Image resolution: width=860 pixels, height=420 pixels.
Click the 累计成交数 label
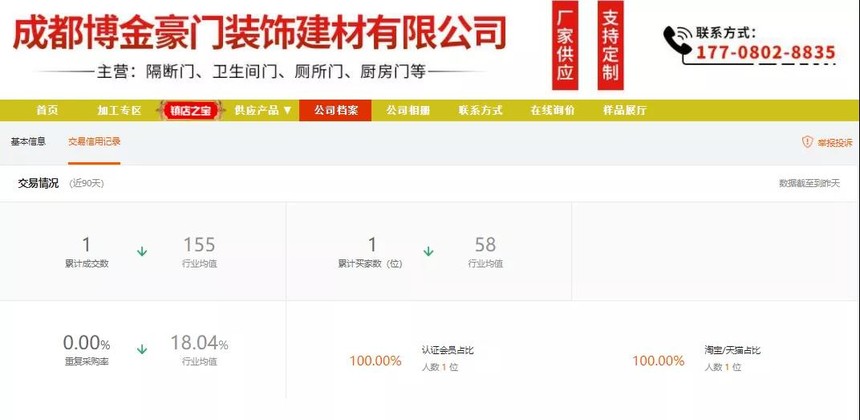pyautogui.click(x=87, y=264)
